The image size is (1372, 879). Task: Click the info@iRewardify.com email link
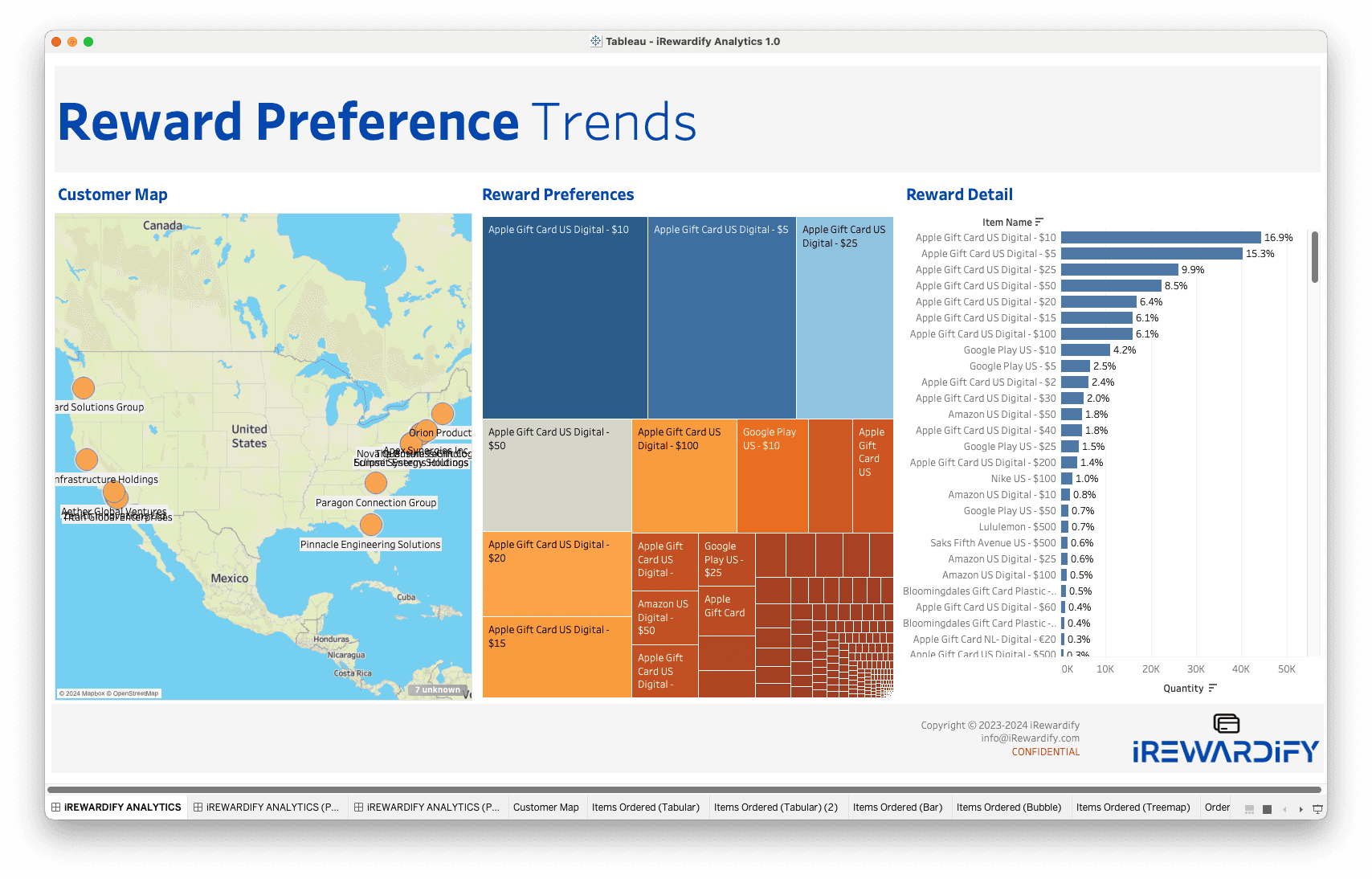point(1030,738)
